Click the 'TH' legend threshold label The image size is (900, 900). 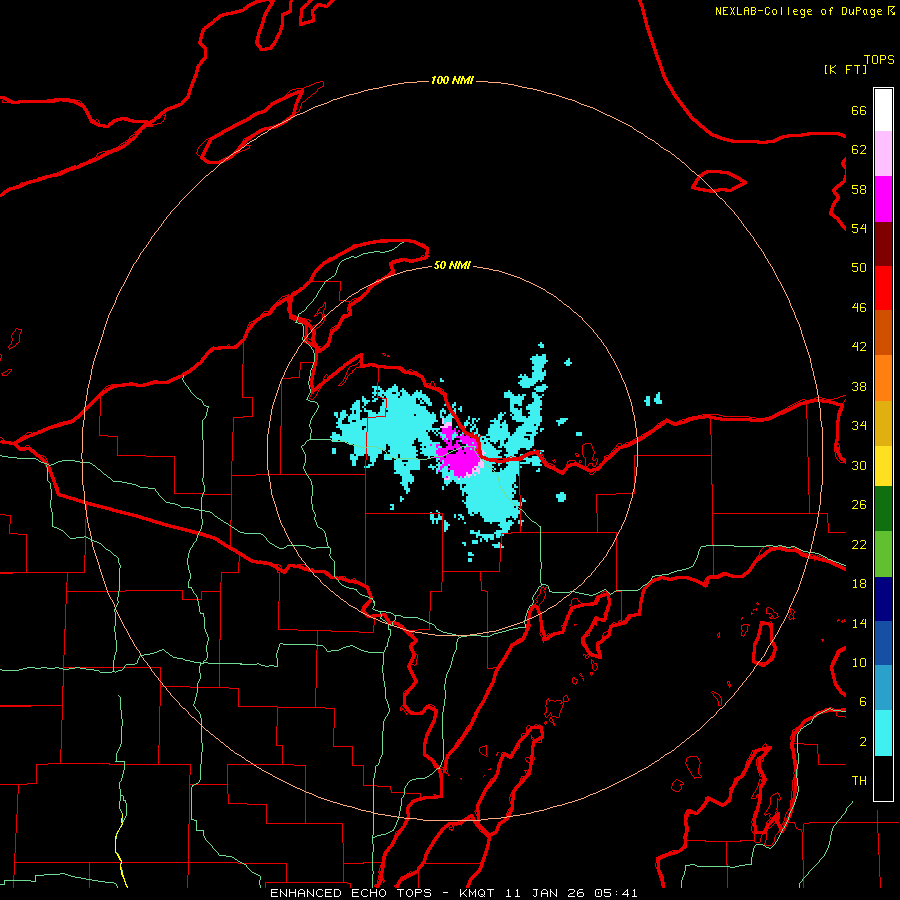[859, 780]
